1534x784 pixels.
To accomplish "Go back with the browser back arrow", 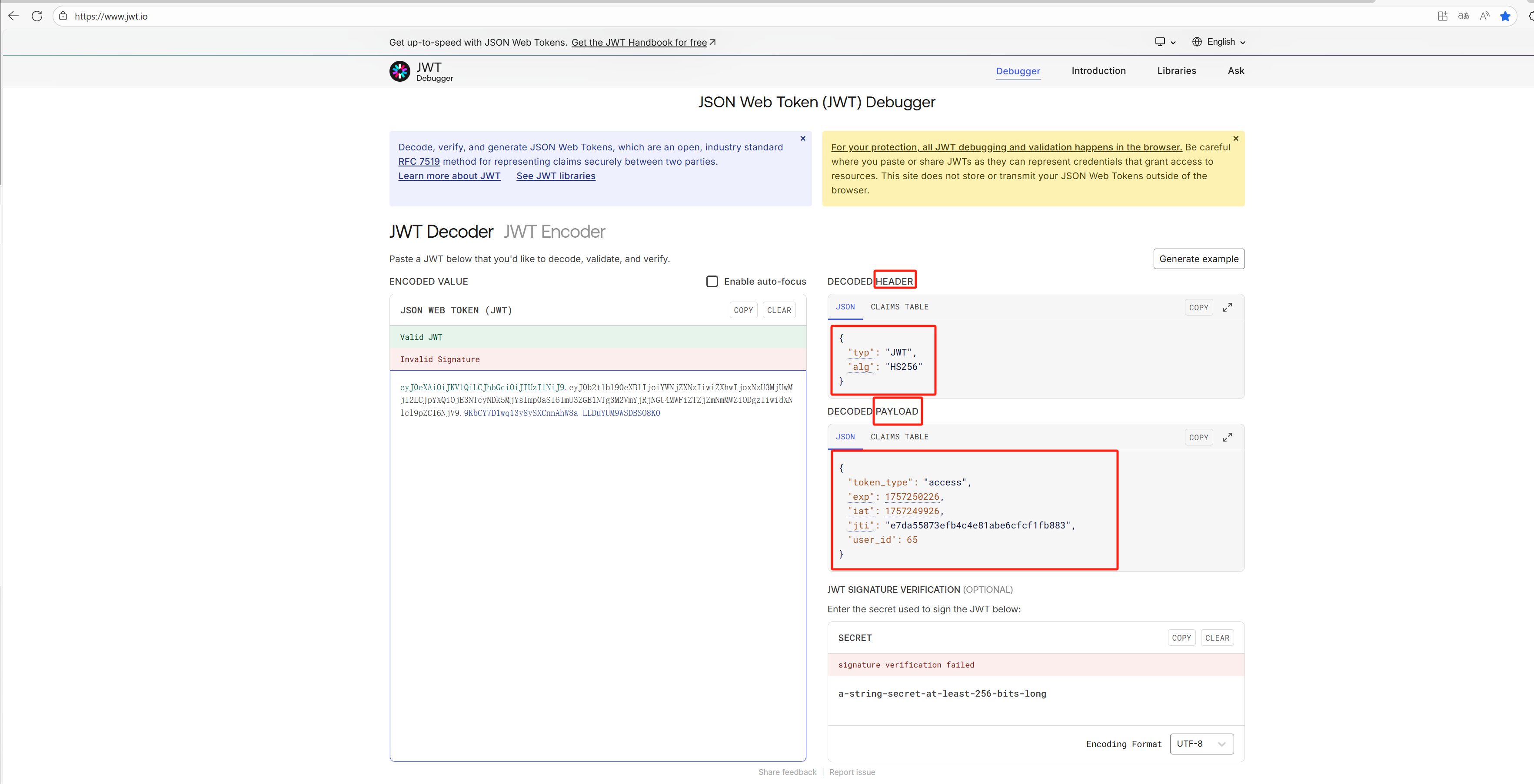I will click(13, 16).
